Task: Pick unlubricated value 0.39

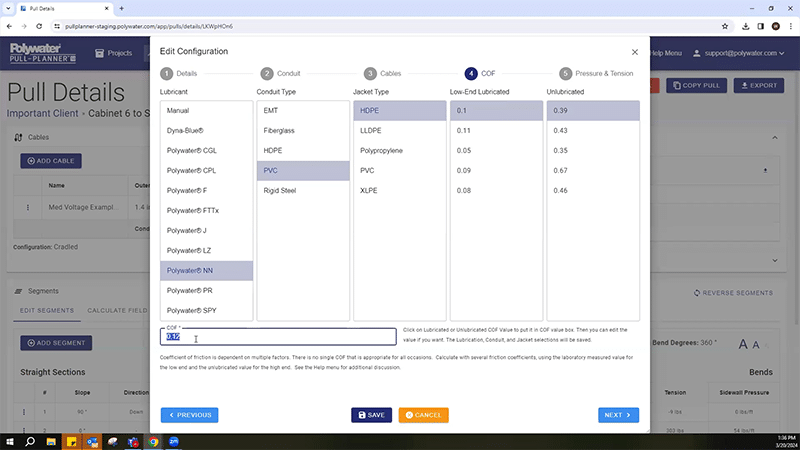Action: (x=593, y=111)
